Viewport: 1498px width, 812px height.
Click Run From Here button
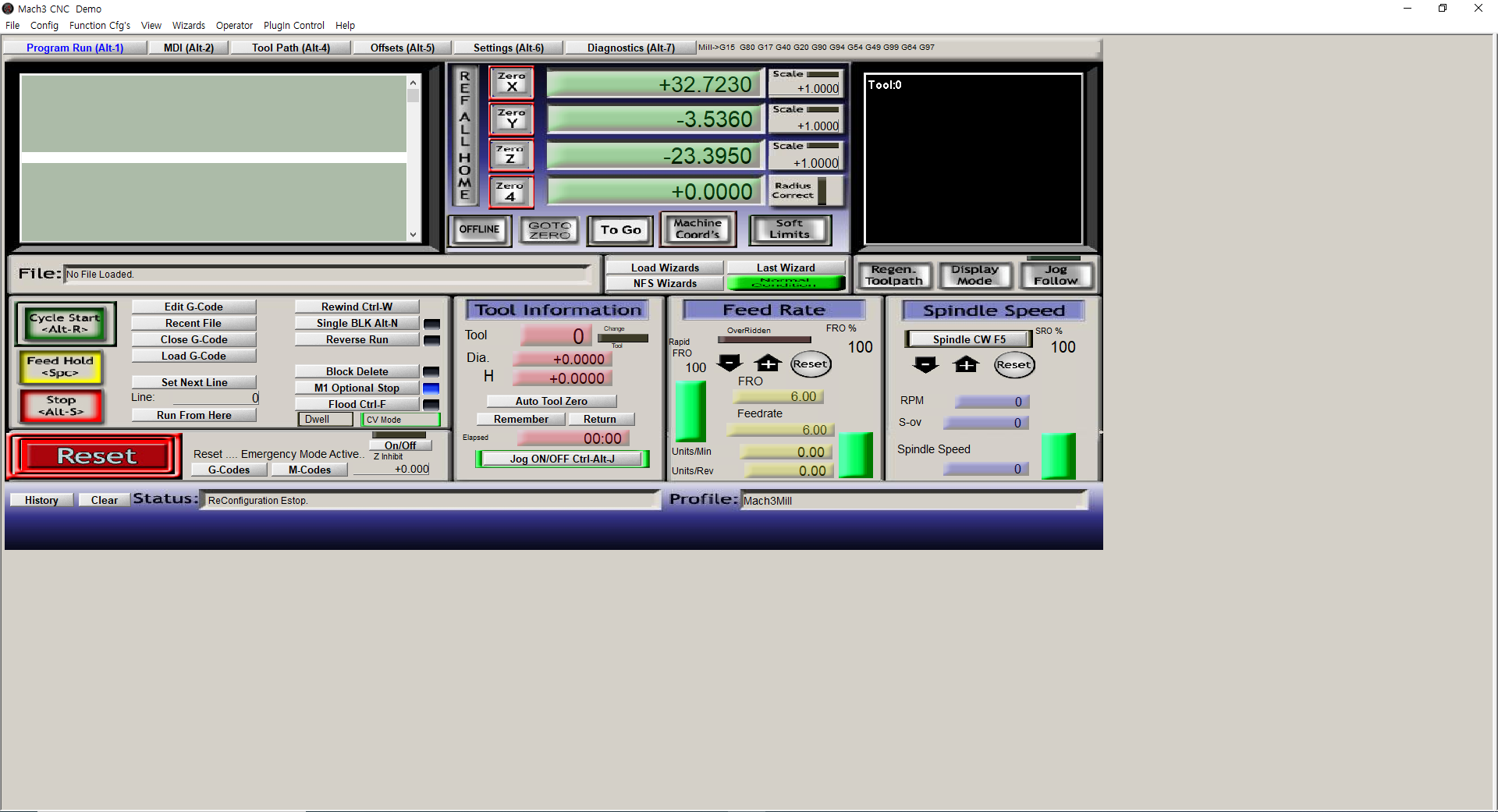tap(193, 415)
